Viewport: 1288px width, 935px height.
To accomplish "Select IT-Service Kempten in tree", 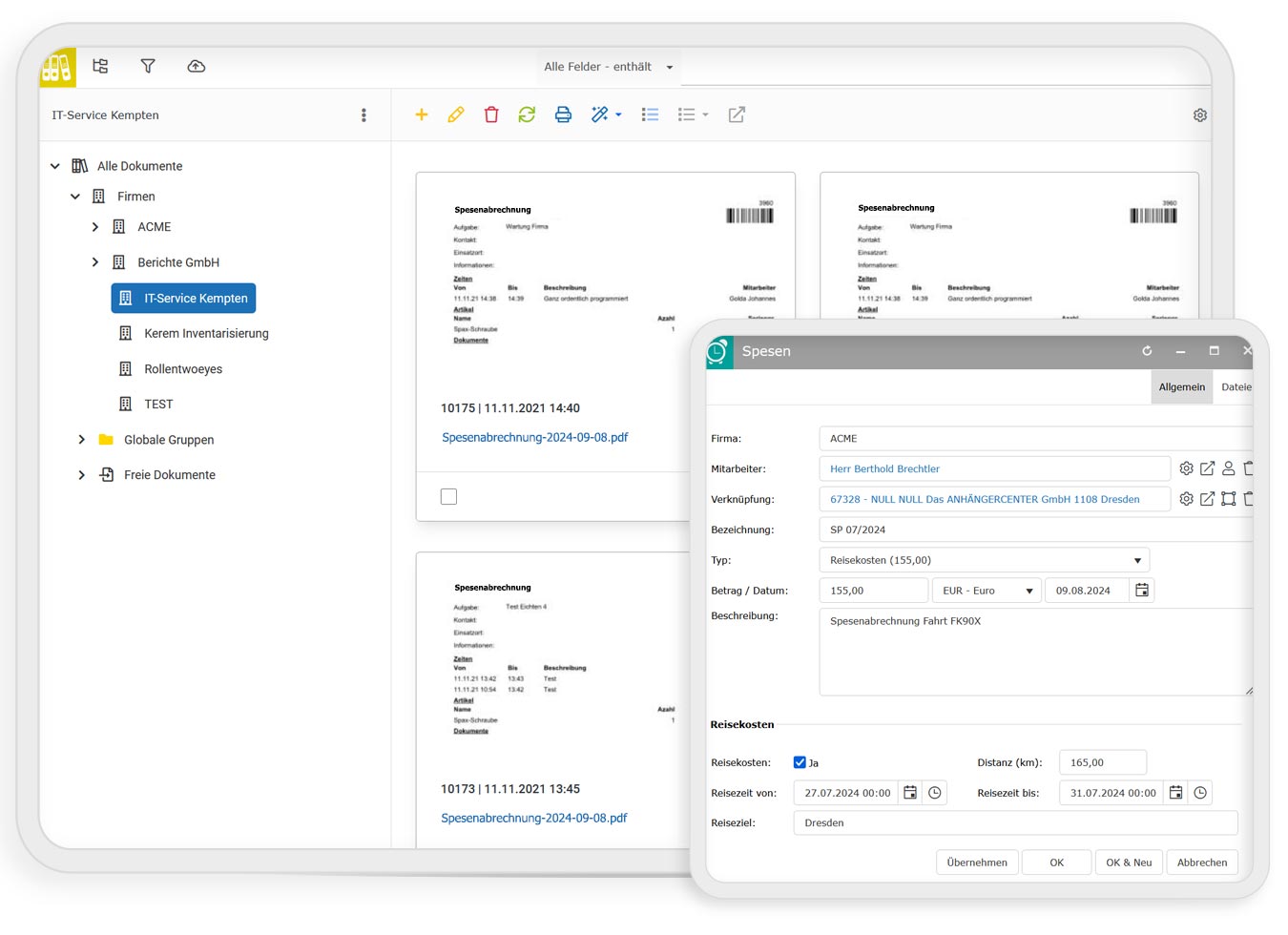I will coord(183,299).
